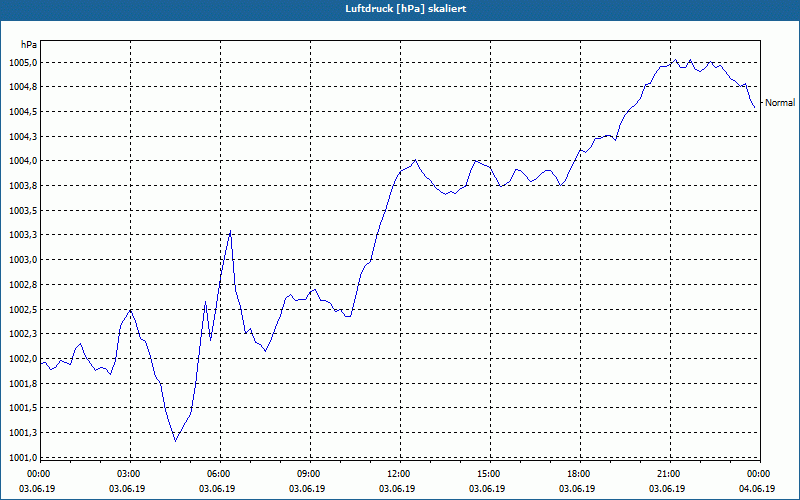Select the 1004,3 y-axis value
The image size is (800, 500).
point(23,136)
